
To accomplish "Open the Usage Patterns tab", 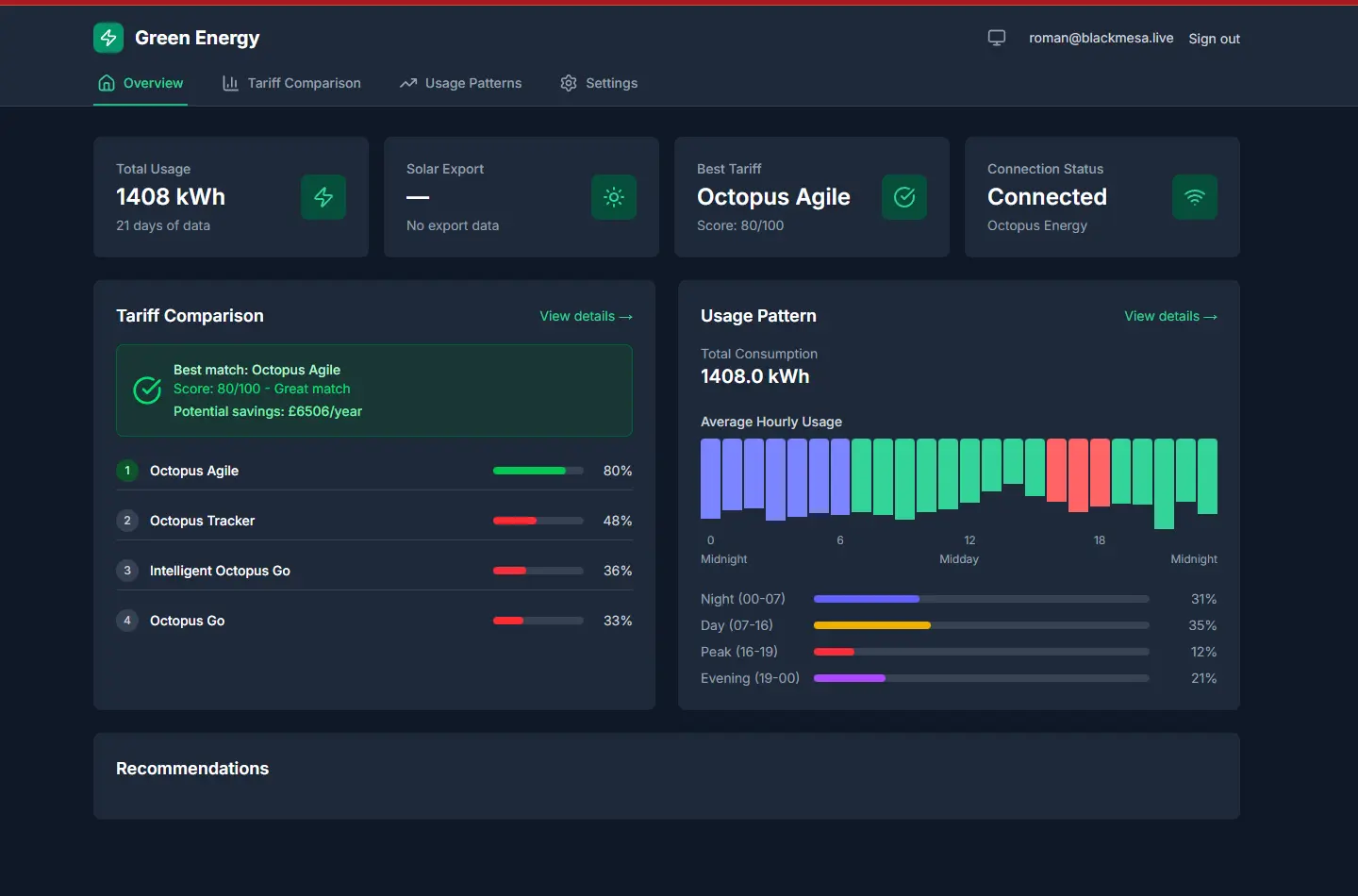I will 472,83.
